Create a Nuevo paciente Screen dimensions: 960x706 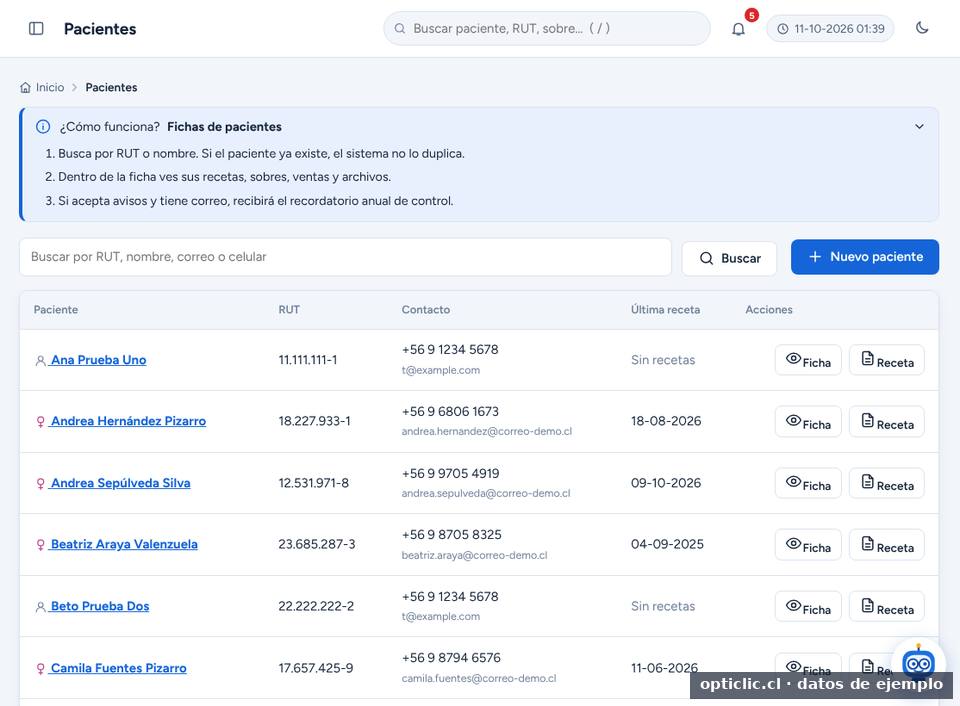(x=864, y=257)
